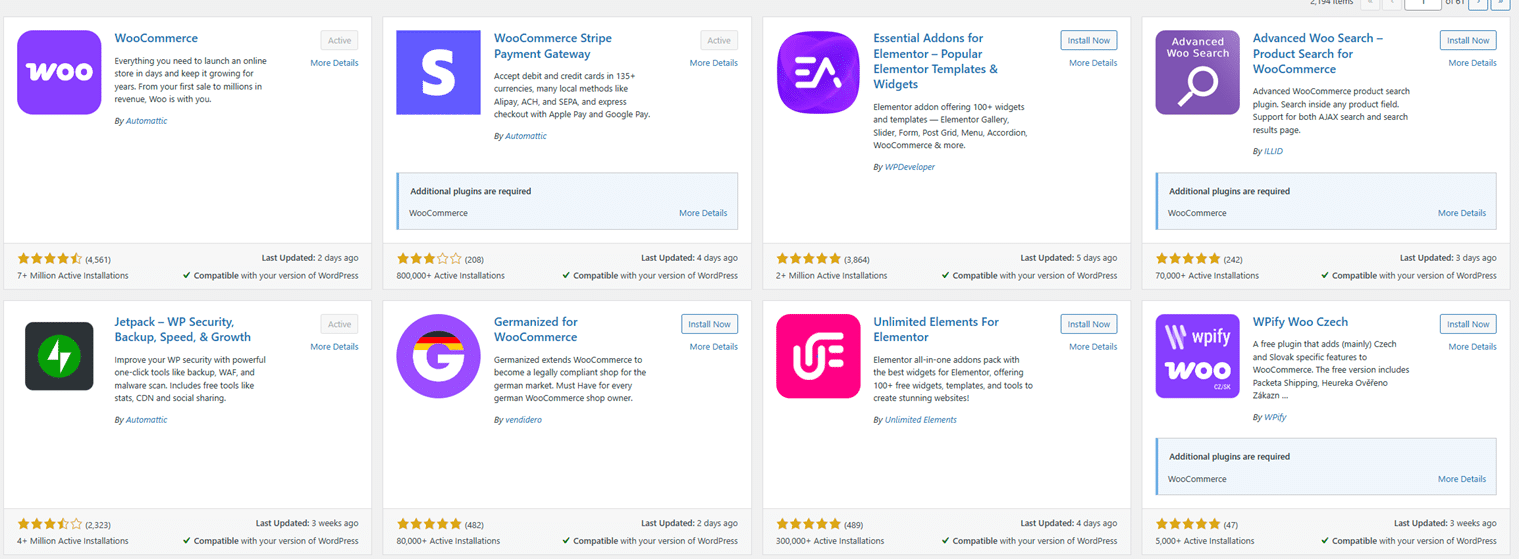Install the WPify Woo Czech plugin
Image resolution: width=1519 pixels, height=559 pixels.
point(1468,324)
